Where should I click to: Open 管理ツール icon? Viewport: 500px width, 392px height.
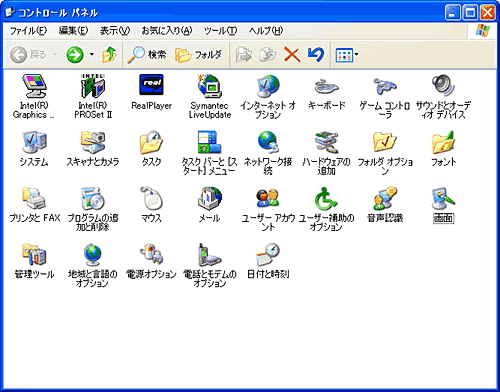(x=34, y=255)
